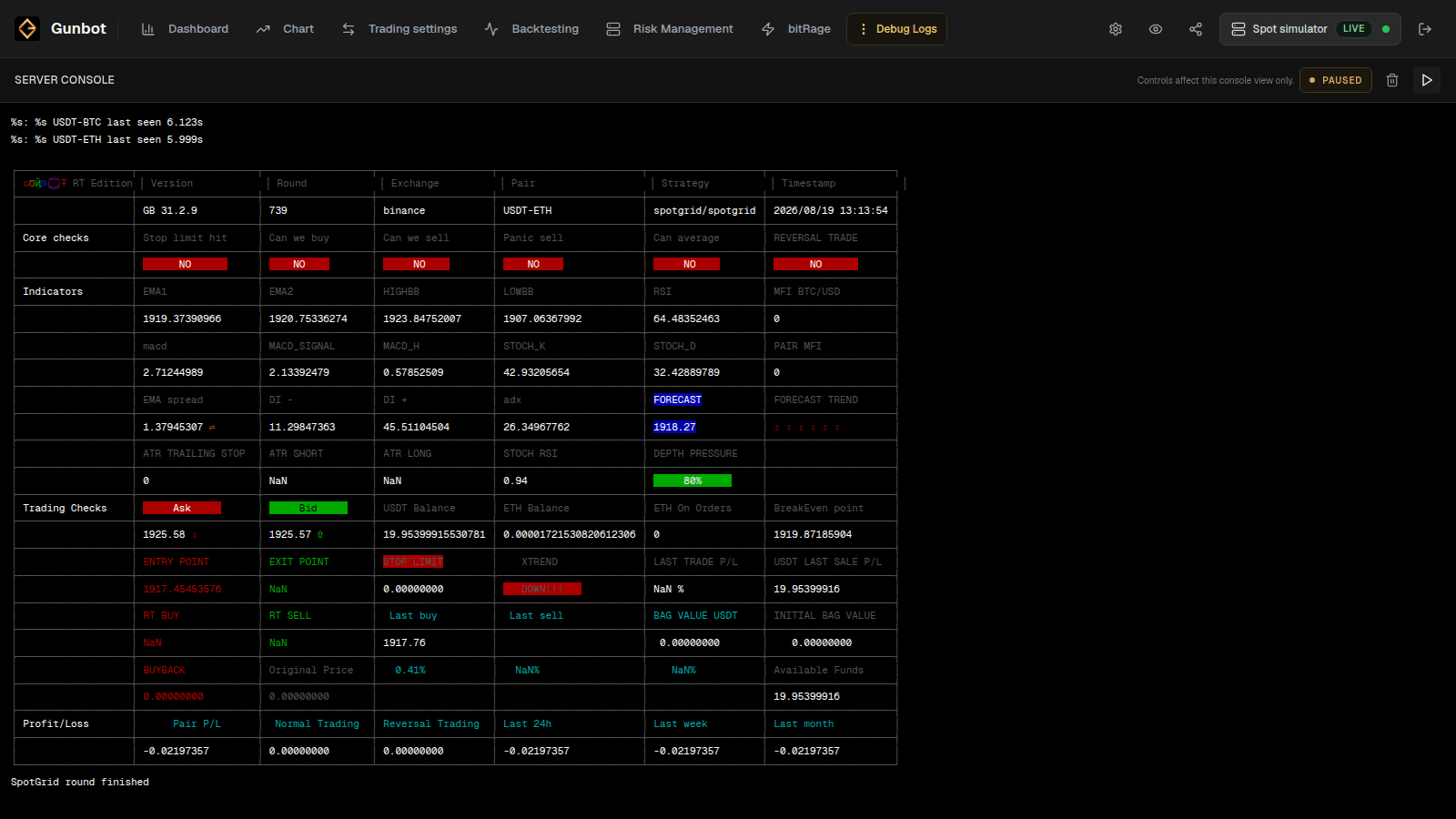Click the red Ask label

[182, 508]
